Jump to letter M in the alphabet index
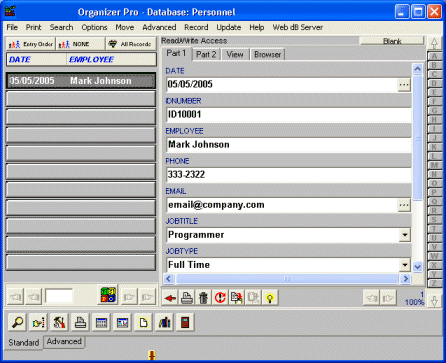The width and height of the screenshot is (446, 363). point(434,165)
